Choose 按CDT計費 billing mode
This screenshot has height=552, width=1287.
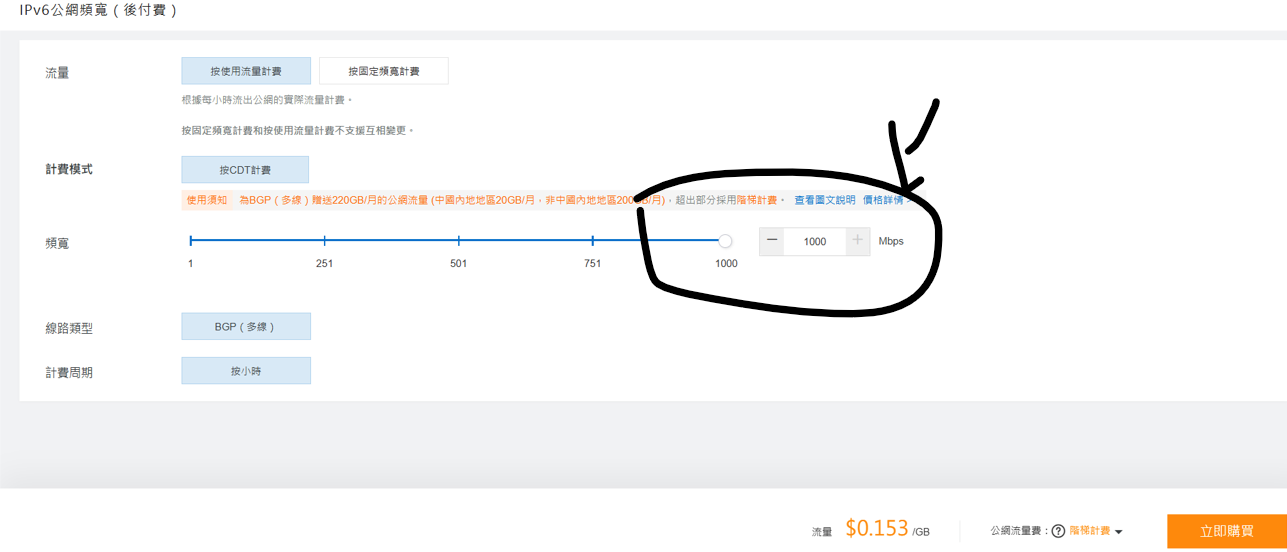[245, 170]
